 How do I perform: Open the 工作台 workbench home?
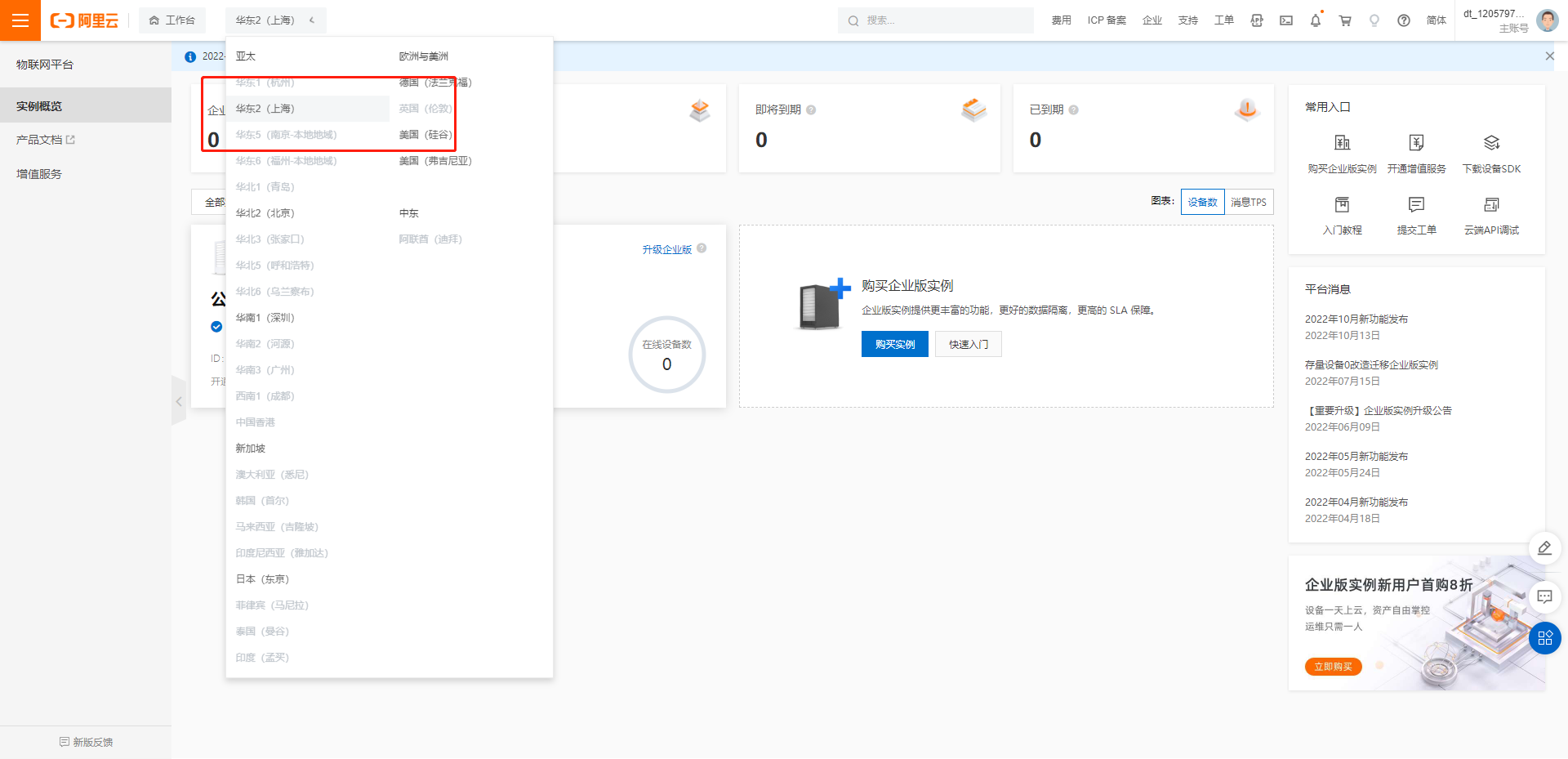172,20
